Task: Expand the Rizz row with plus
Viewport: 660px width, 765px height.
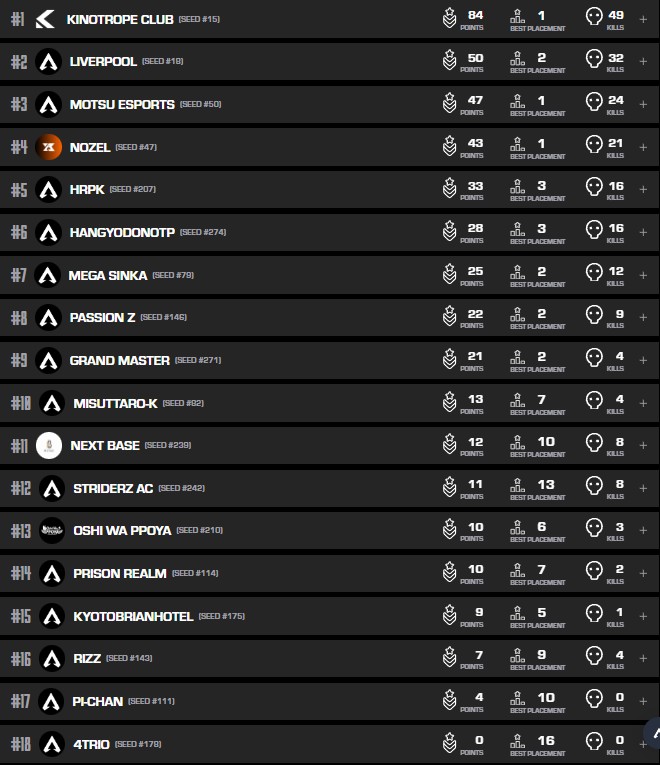Action: [x=643, y=658]
